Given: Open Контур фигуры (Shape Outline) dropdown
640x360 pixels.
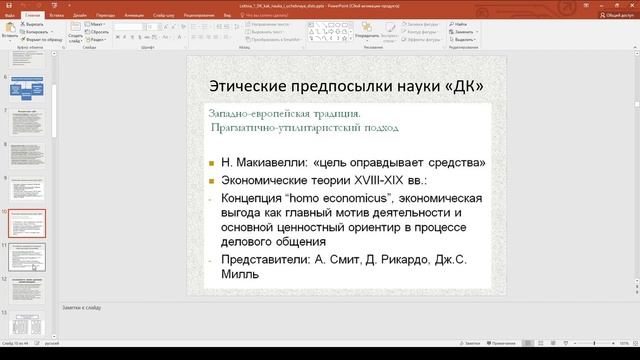Looking at the screenshot, I should click(x=419, y=32).
